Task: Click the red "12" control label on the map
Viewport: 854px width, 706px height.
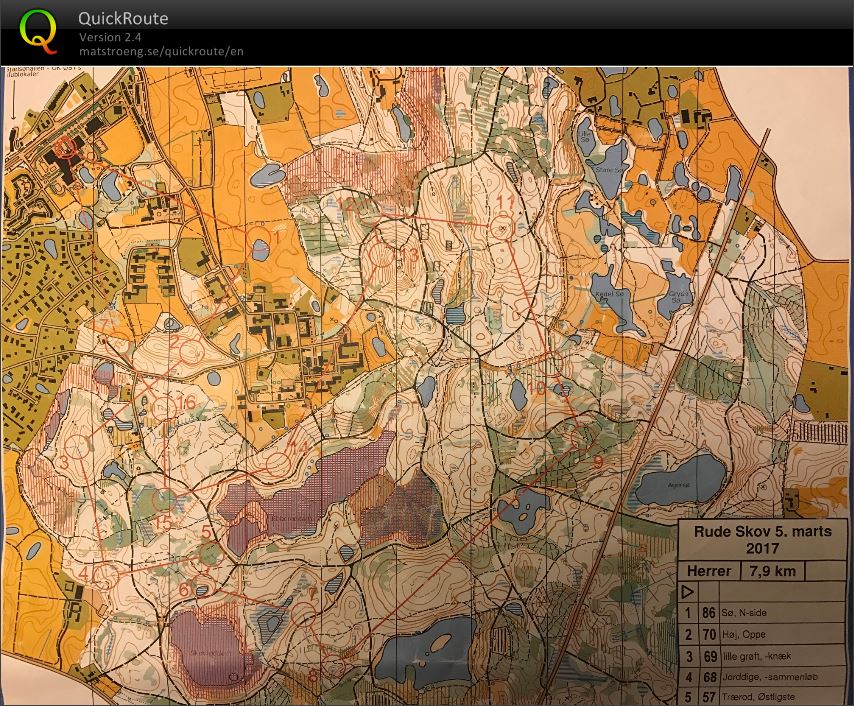Action: [x=346, y=204]
